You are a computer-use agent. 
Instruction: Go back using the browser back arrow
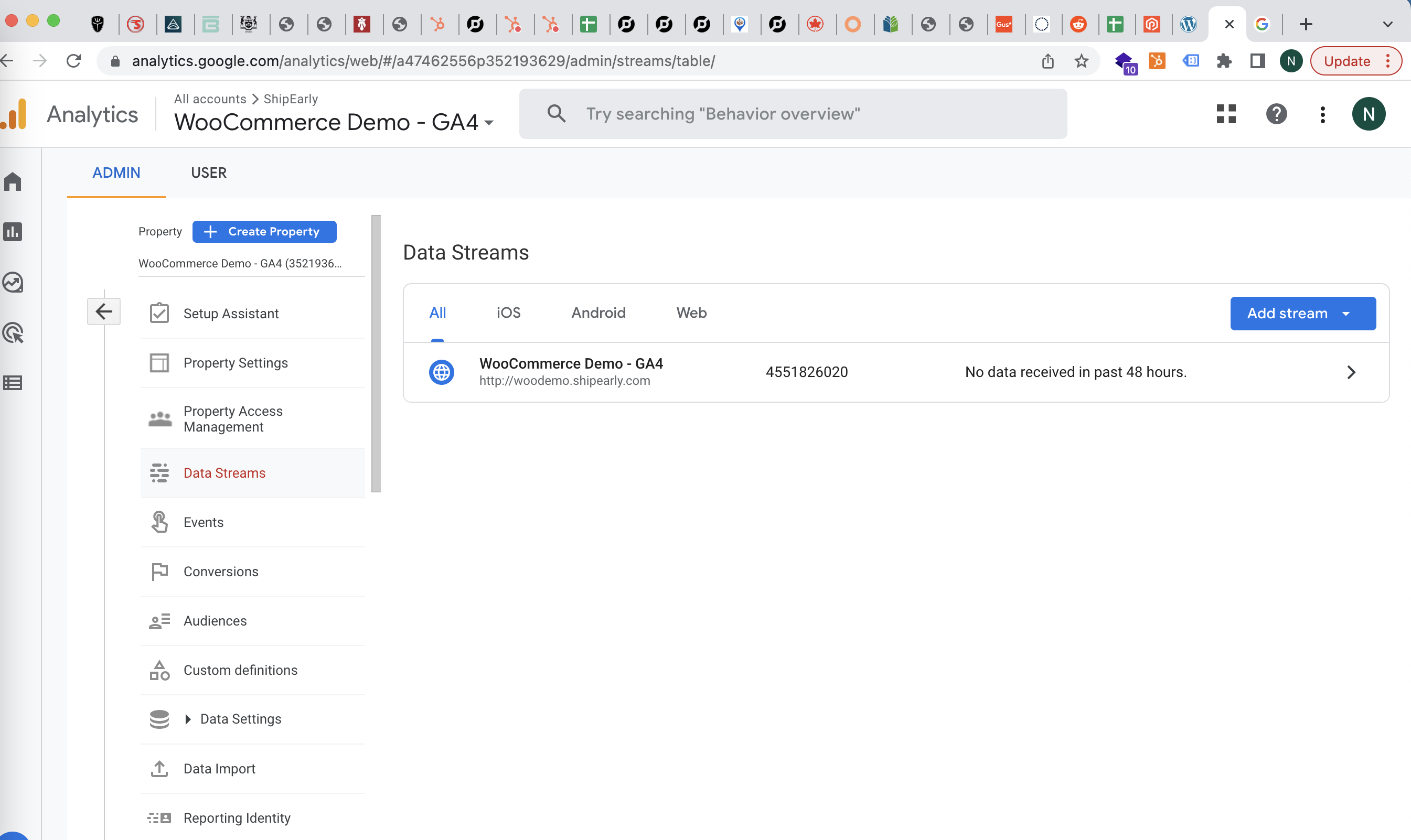(x=7, y=61)
